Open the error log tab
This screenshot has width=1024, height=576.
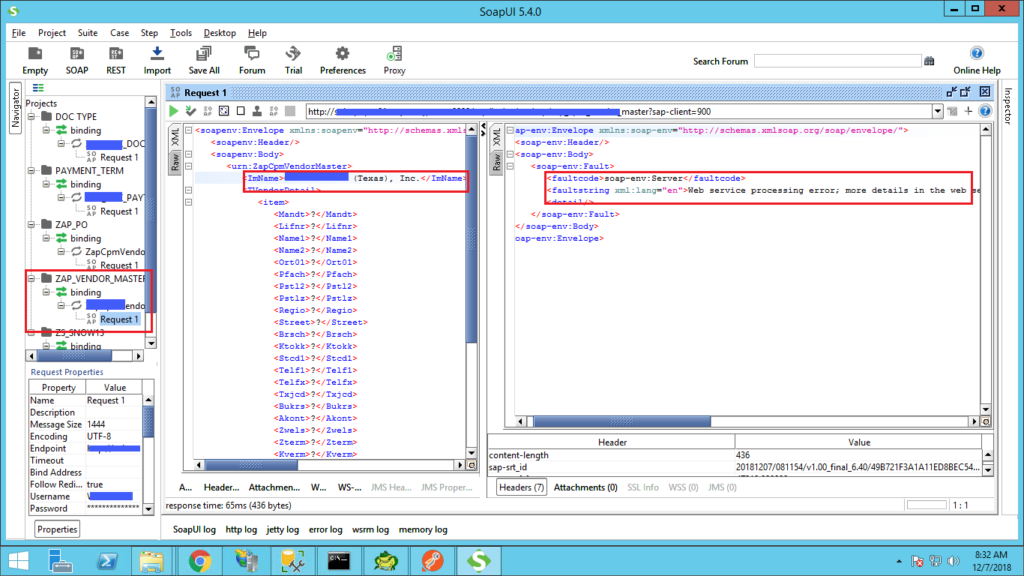pos(325,530)
